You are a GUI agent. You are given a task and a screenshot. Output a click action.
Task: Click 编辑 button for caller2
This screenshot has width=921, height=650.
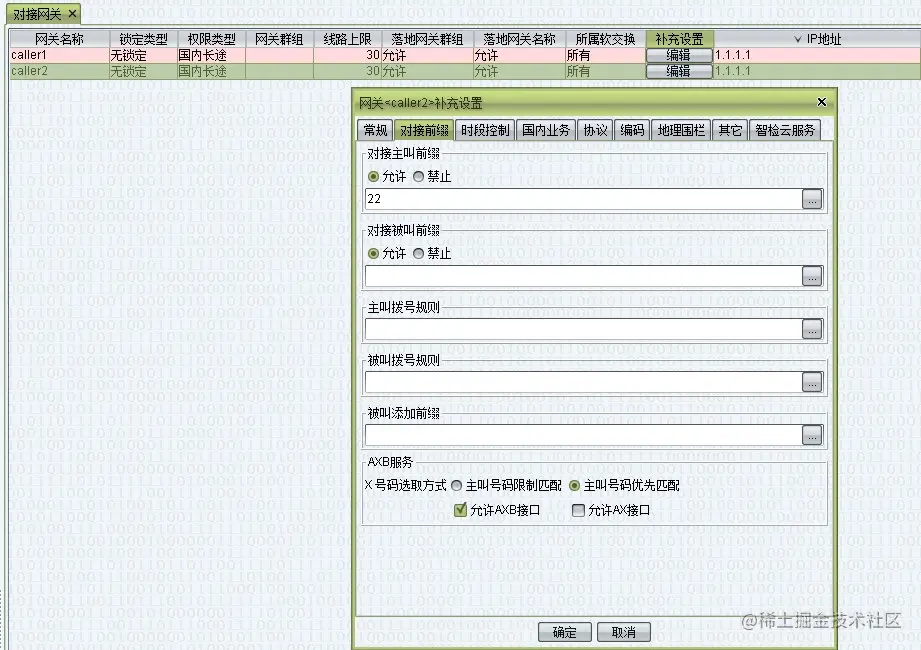pyautogui.click(x=678, y=71)
